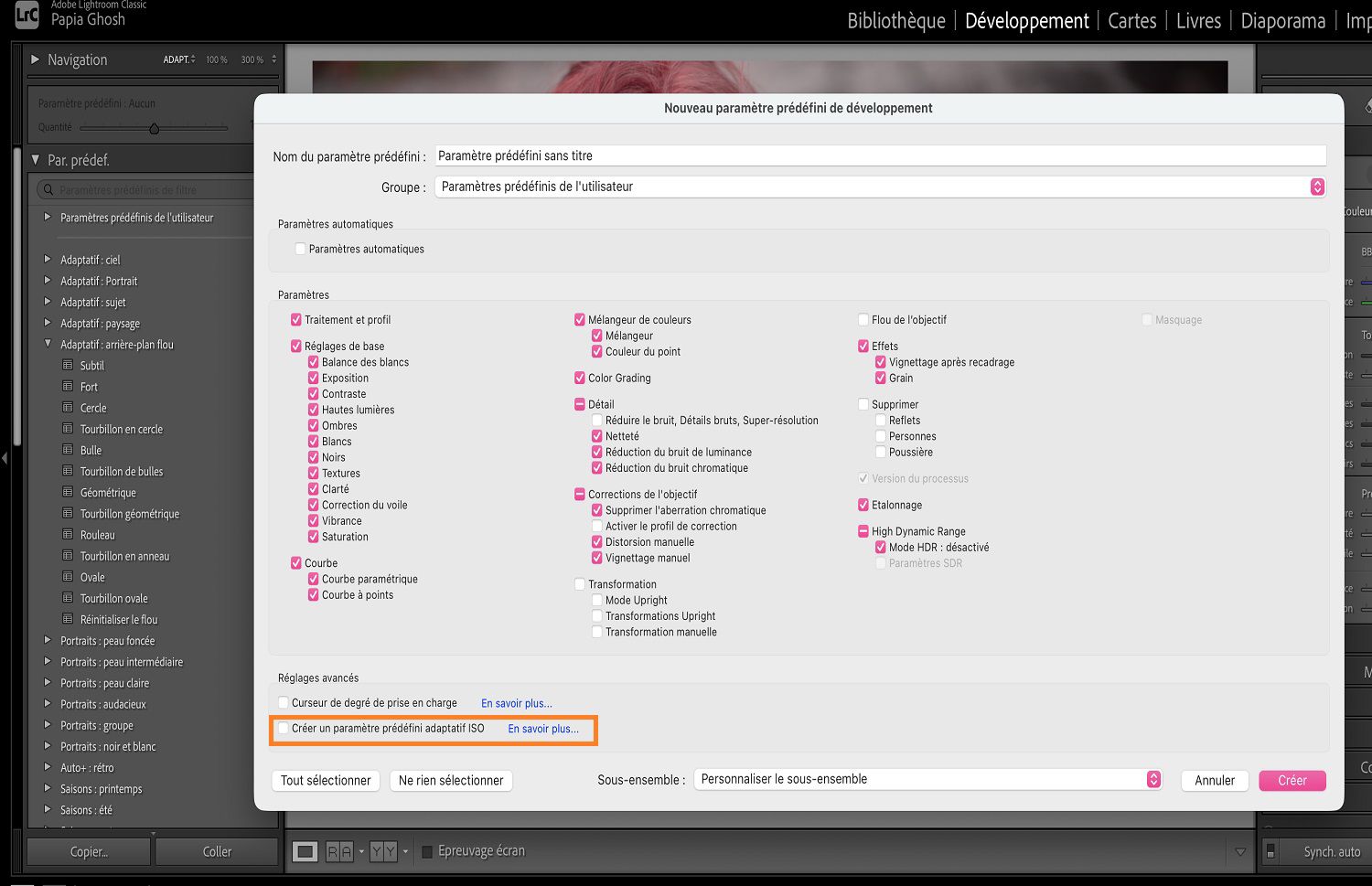Enable the Paramètres automatiques checkbox
1372x886 pixels.
point(300,249)
